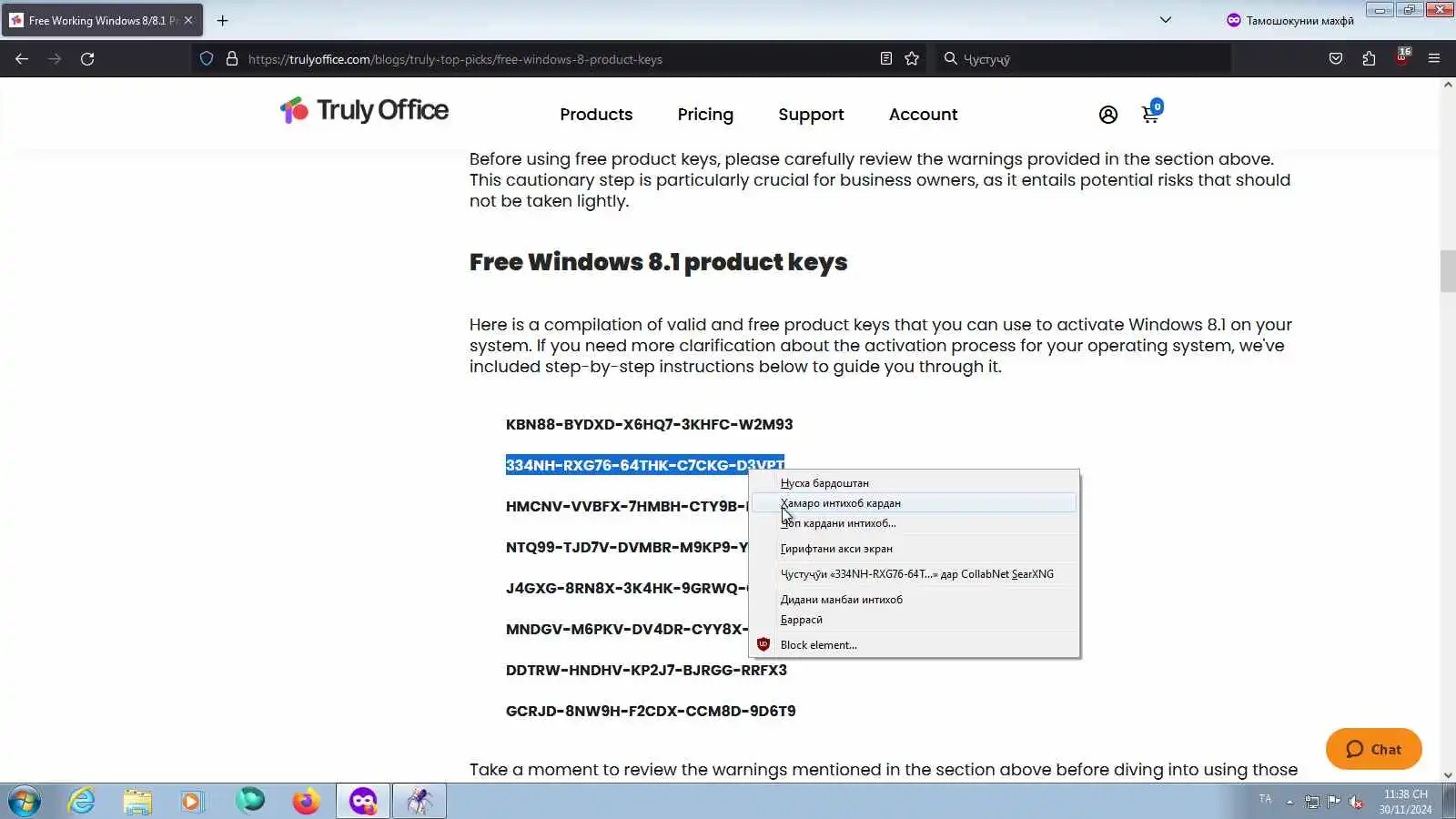The width and height of the screenshot is (1456, 819).
Task: Go forward with the forward arrow
Action: point(55,59)
